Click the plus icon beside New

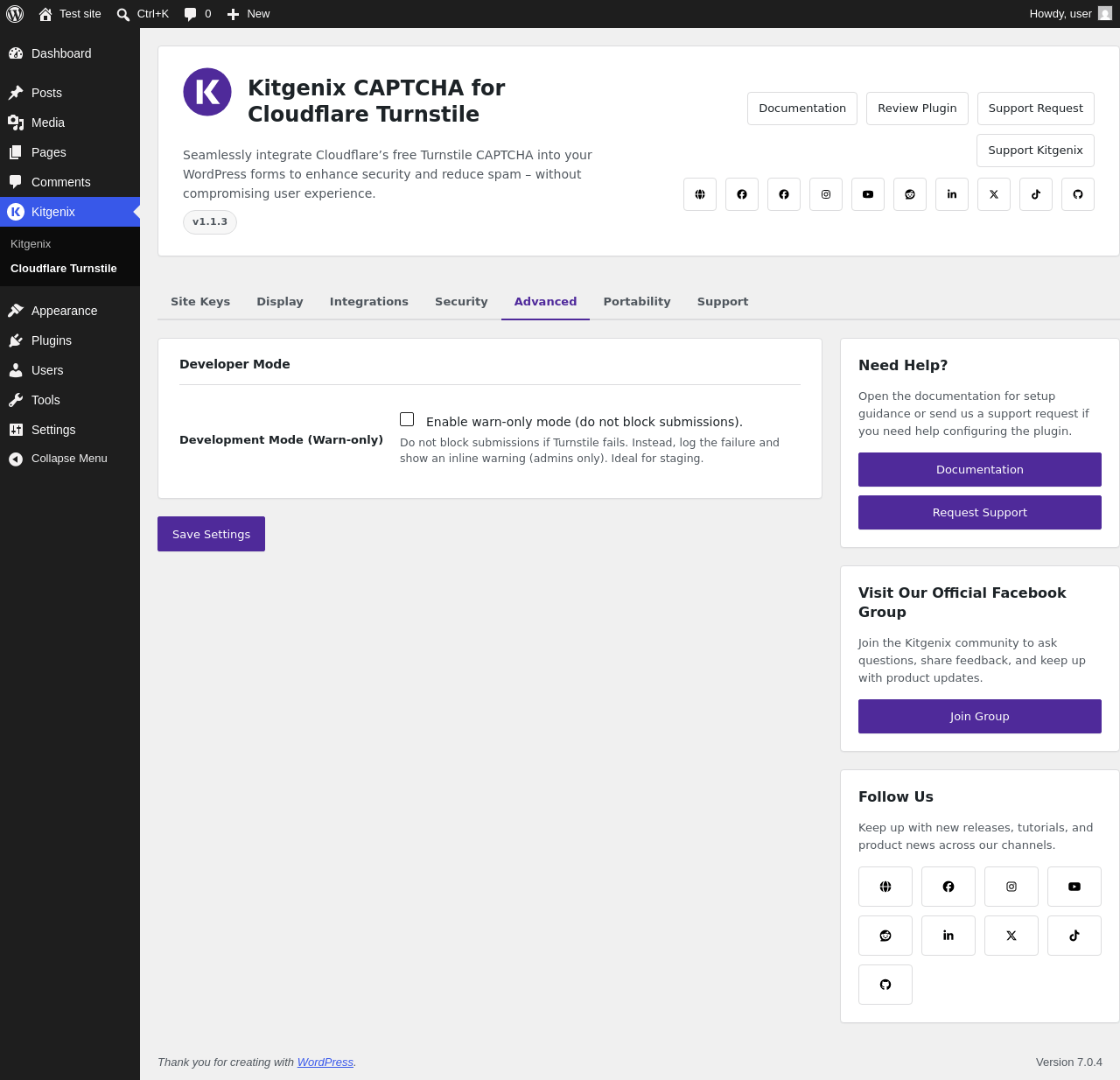coord(233,14)
